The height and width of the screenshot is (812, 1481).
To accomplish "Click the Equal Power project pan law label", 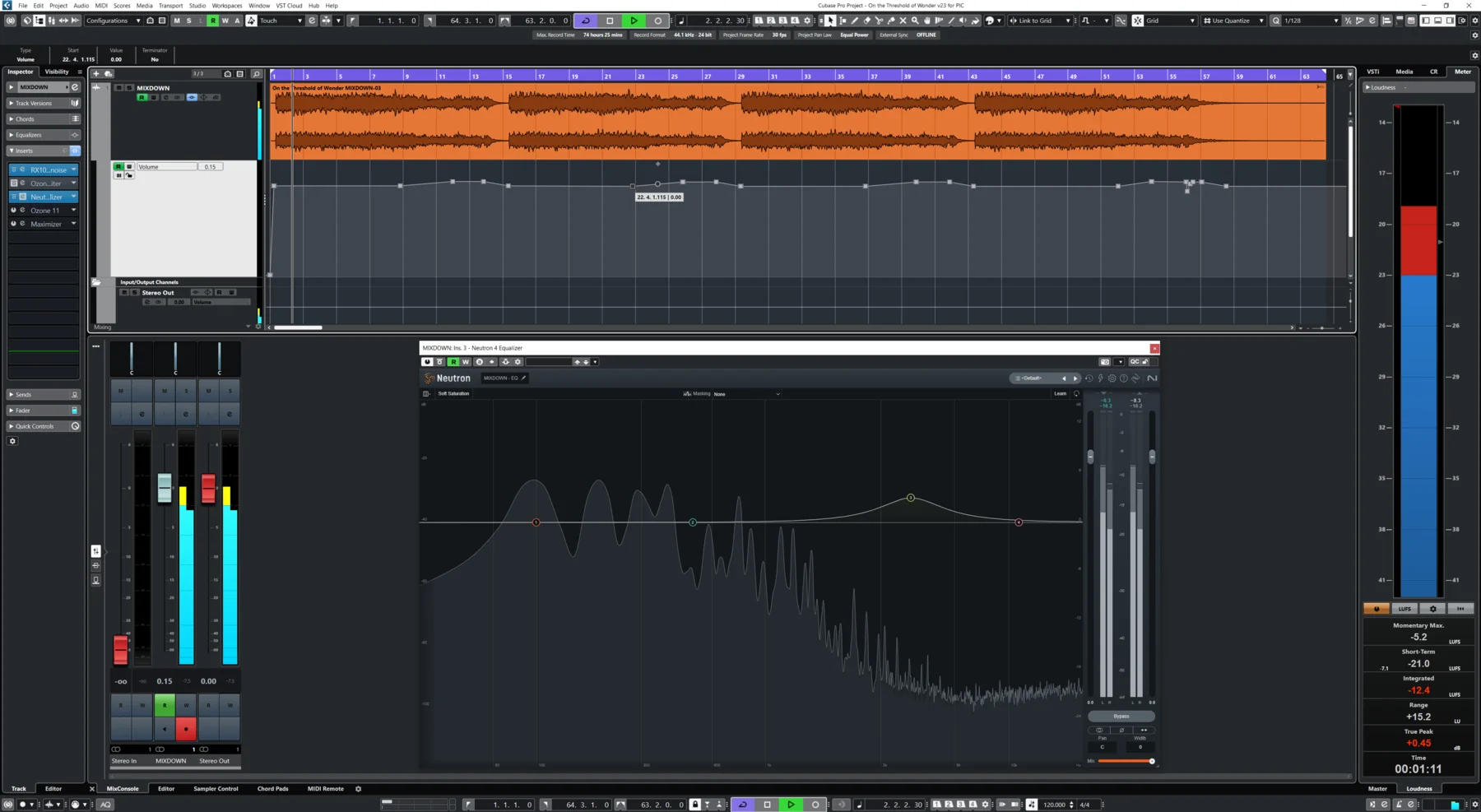I will [853, 35].
